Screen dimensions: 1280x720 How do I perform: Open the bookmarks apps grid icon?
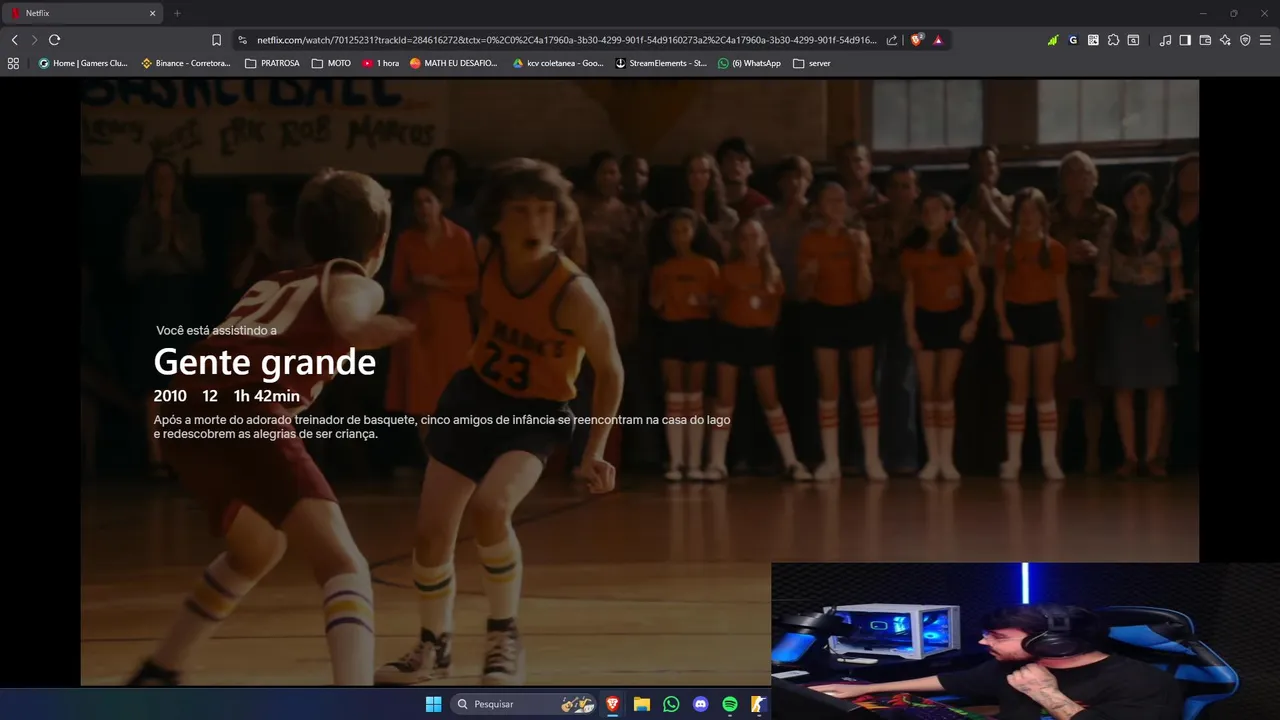pos(13,63)
